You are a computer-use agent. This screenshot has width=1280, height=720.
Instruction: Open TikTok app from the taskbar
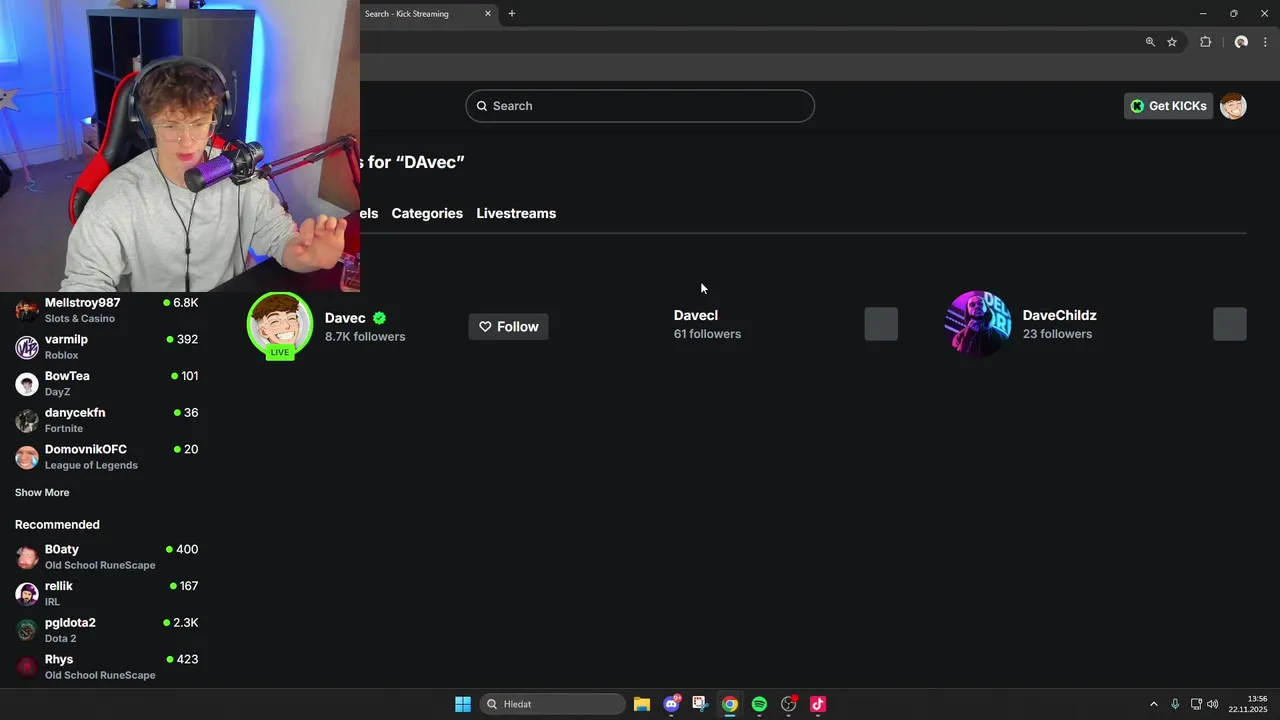click(818, 704)
